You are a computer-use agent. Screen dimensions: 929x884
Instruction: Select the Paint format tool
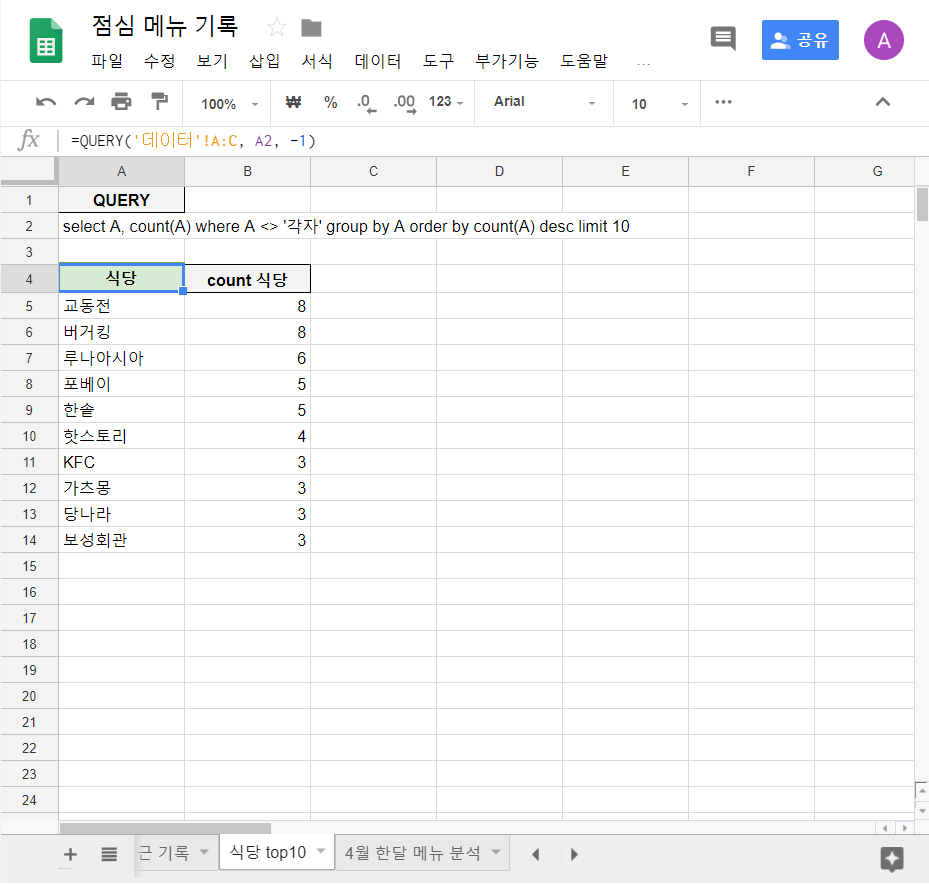(x=158, y=102)
